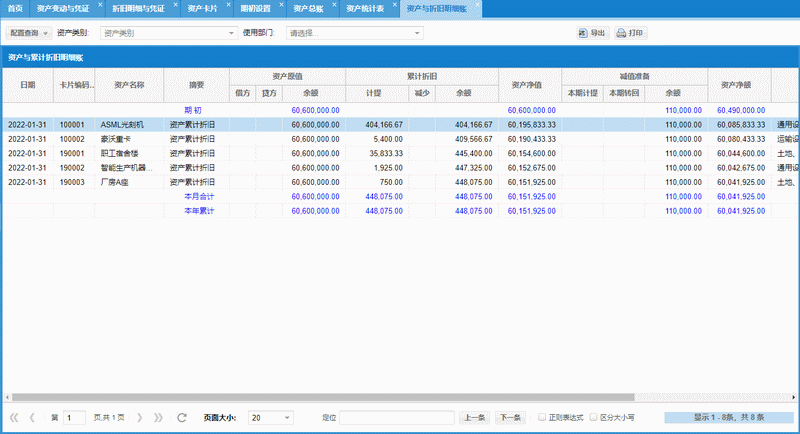This screenshot has height=434, width=800.
Task: Open the 配置查询 dropdown
Action: [x=29, y=33]
